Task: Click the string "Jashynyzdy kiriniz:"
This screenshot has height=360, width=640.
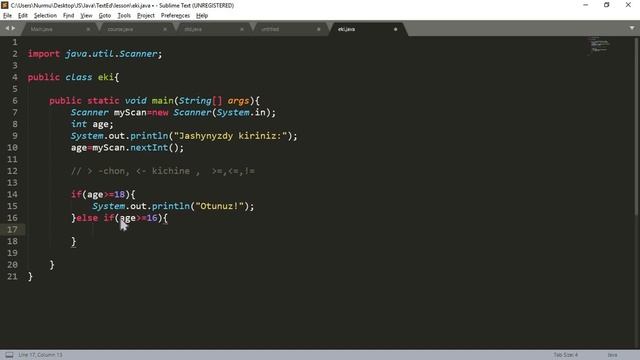Action: [x=231, y=136]
